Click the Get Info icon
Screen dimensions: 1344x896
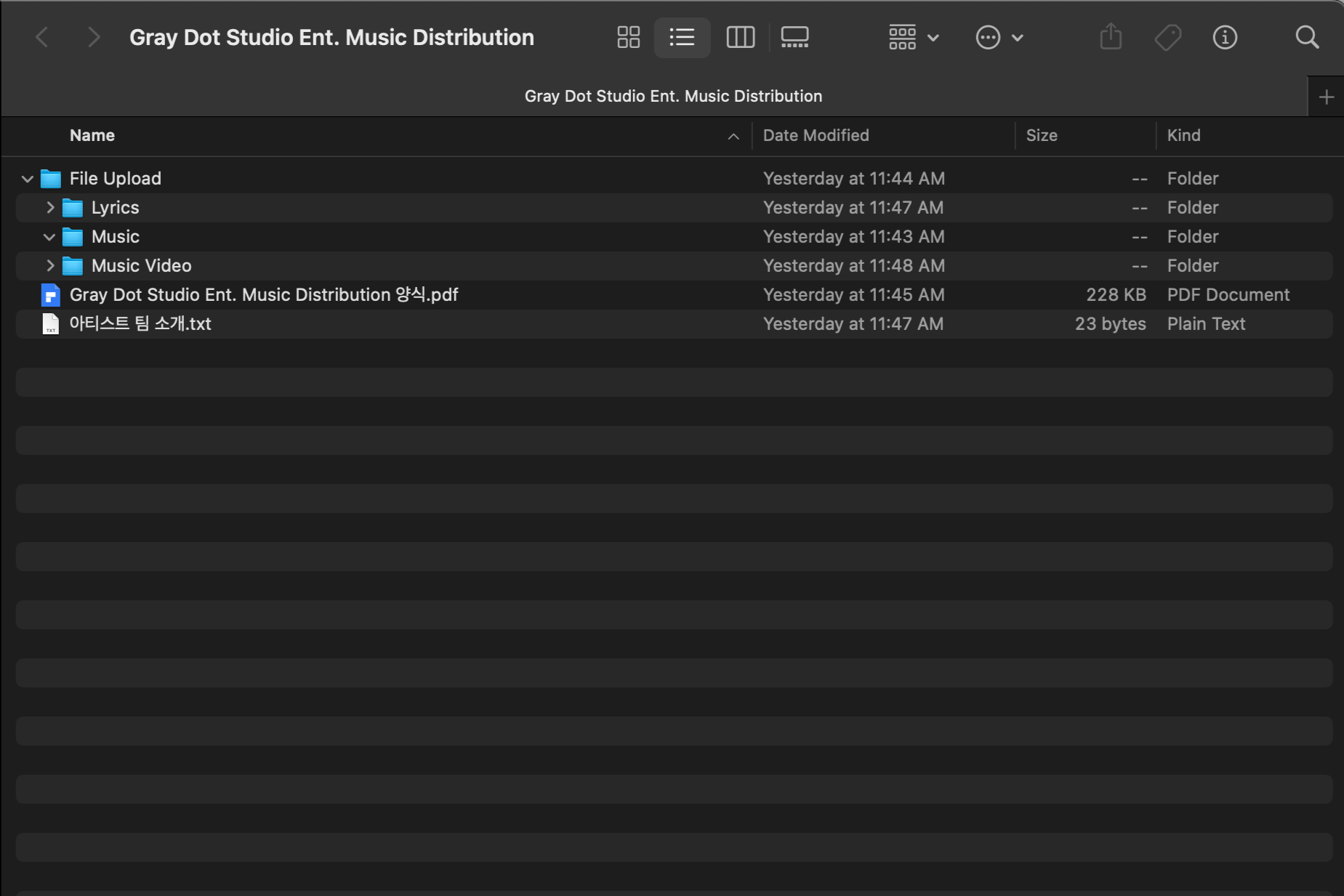pos(1225,37)
